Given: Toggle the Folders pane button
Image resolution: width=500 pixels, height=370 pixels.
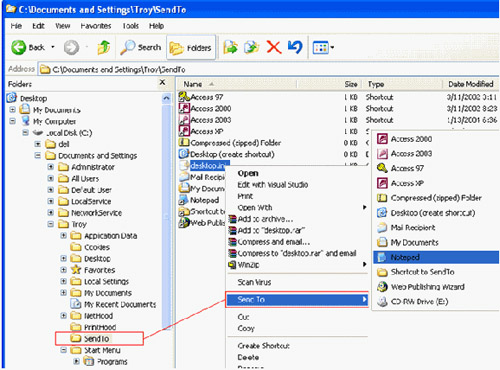Looking at the screenshot, I should pyautogui.click(x=191, y=48).
